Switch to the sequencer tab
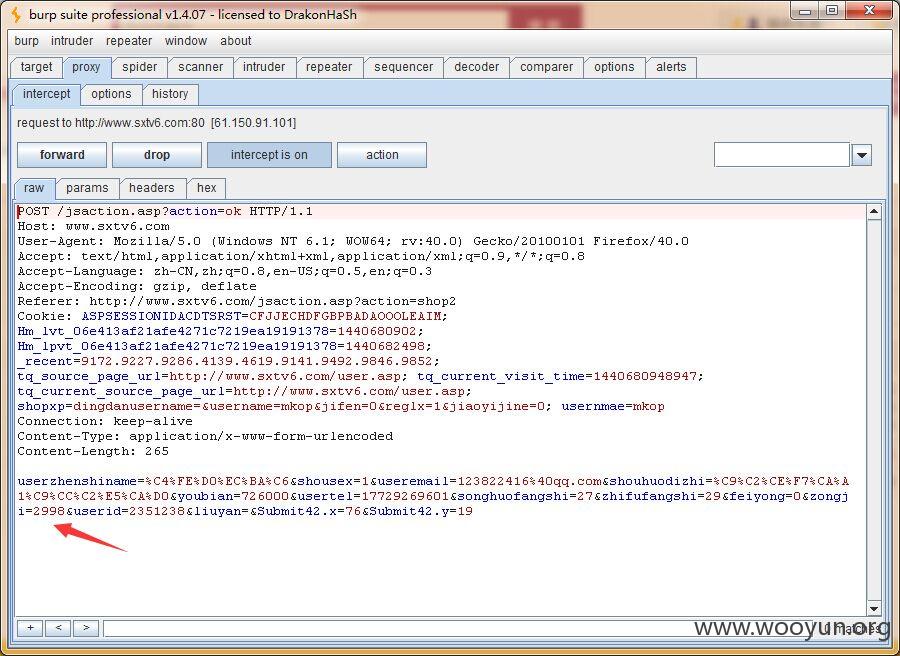The width and height of the screenshot is (900, 656). coord(404,67)
